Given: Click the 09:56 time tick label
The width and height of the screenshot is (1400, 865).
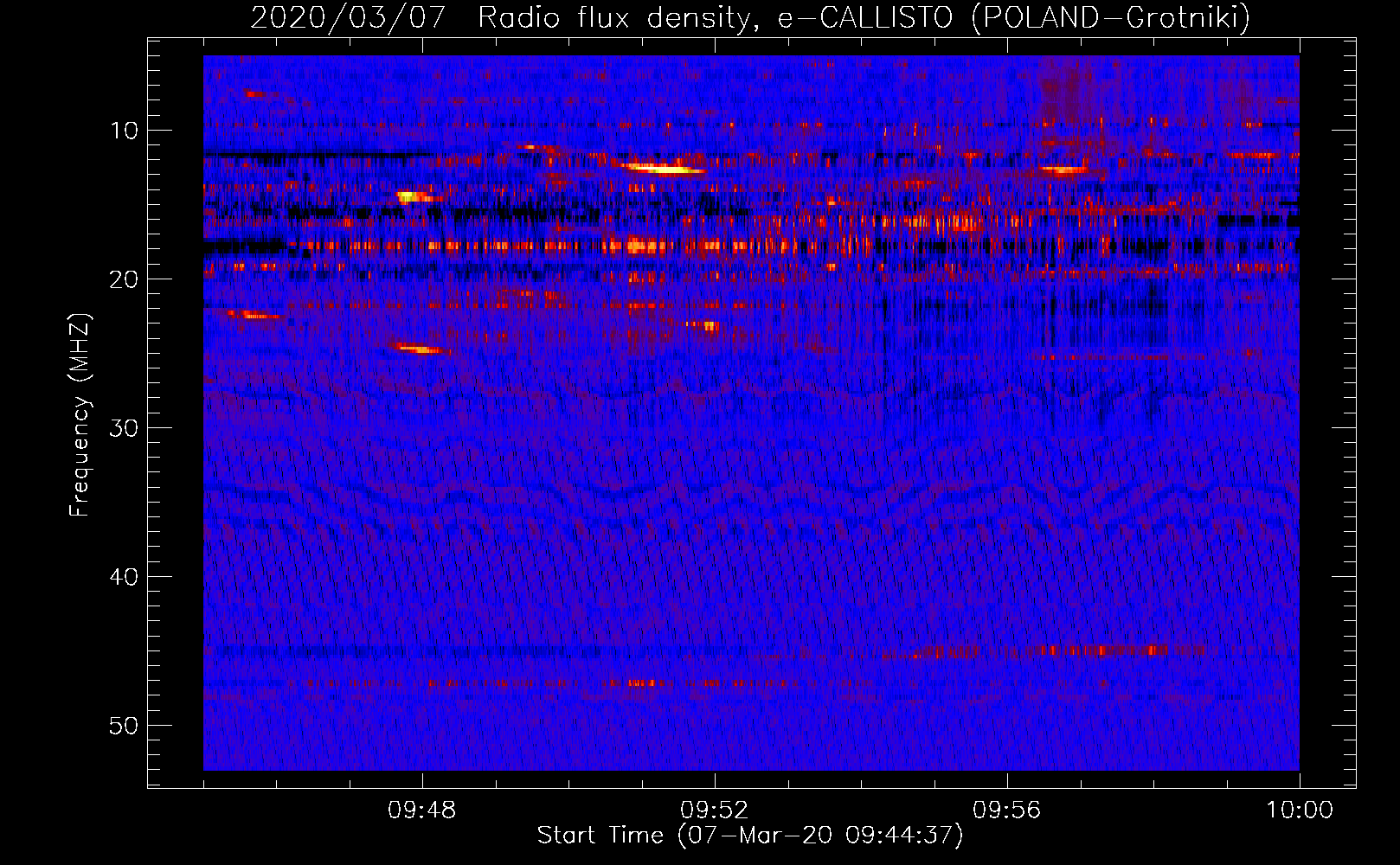Looking at the screenshot, I should coord(1007,811).
